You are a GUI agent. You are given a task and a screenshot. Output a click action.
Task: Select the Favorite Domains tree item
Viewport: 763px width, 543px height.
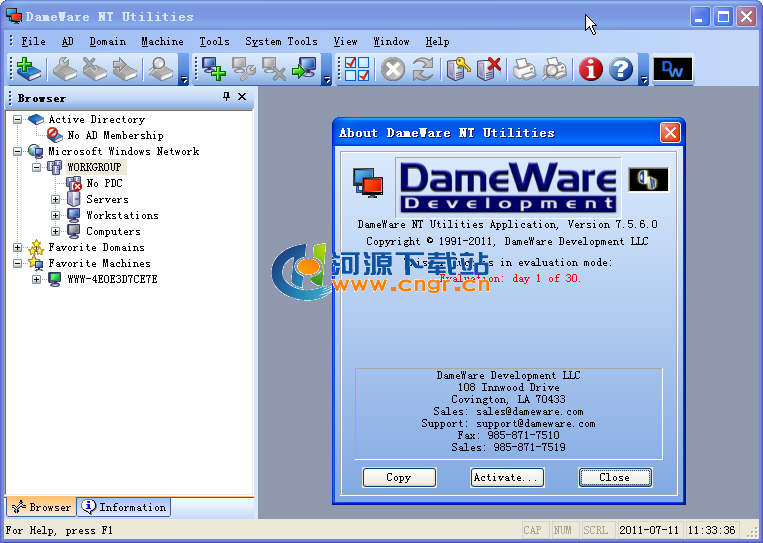click(96, 248)
